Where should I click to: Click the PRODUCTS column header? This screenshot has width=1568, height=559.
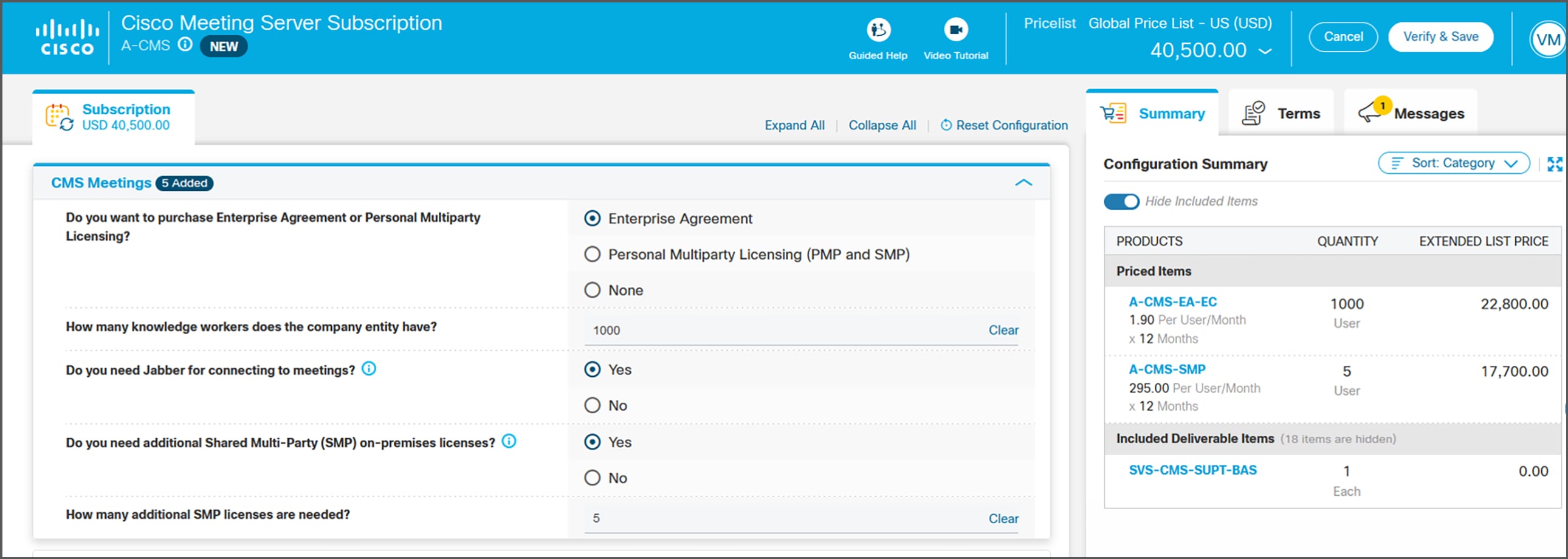(1149, 241)
